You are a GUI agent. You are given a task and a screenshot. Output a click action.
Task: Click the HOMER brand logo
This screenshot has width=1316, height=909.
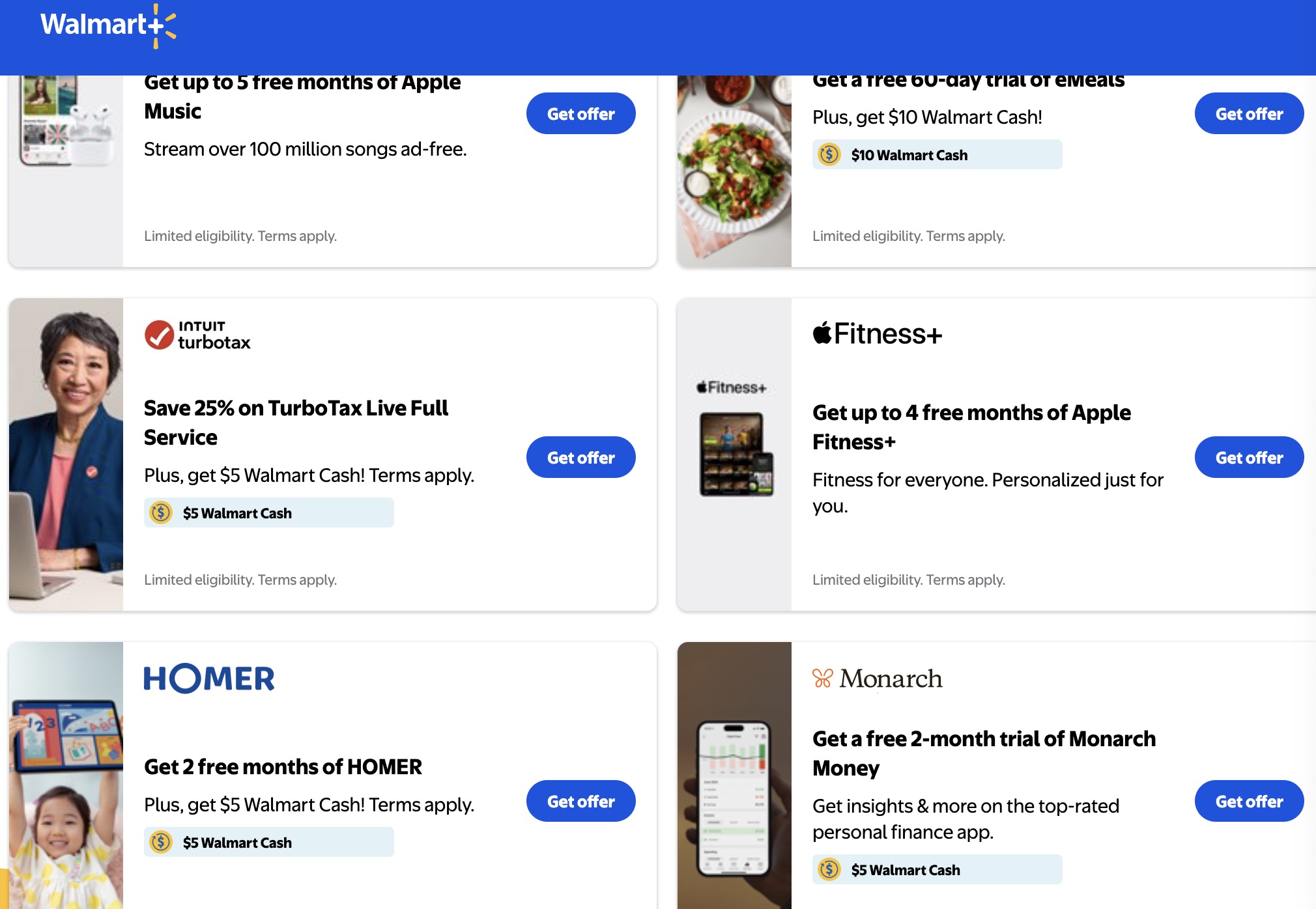[208, 678]
